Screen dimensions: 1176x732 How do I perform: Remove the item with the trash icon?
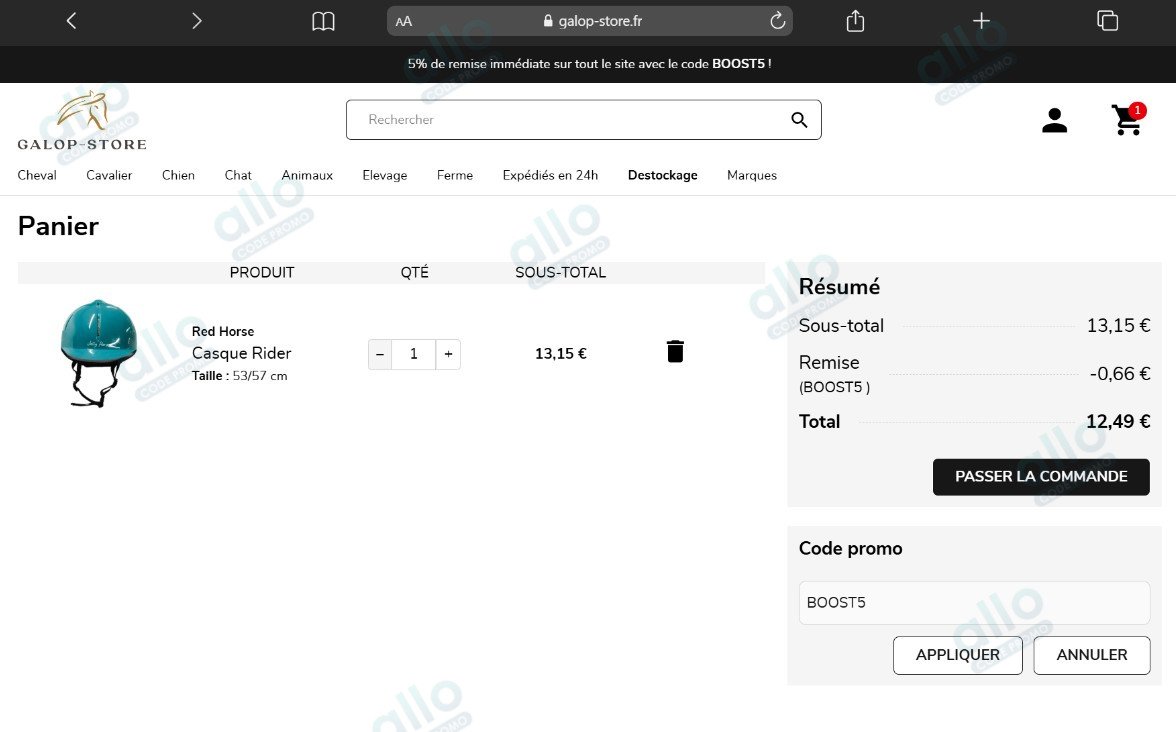pos(675,352)
